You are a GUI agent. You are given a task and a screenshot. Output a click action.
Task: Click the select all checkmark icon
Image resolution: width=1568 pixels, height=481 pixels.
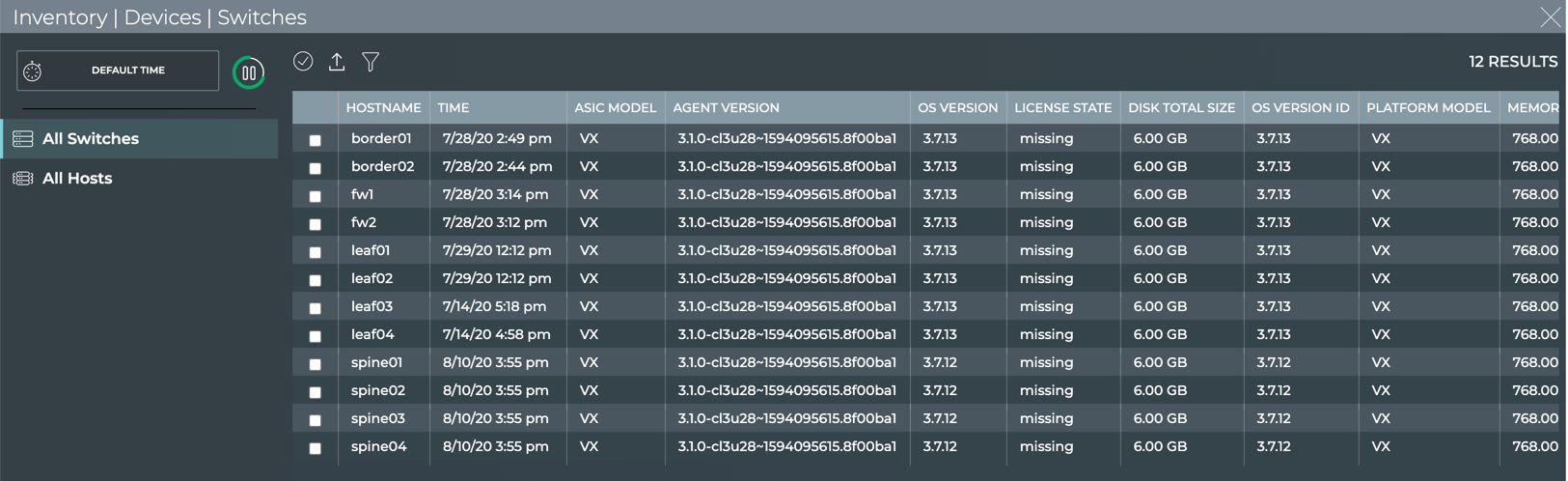303,62
